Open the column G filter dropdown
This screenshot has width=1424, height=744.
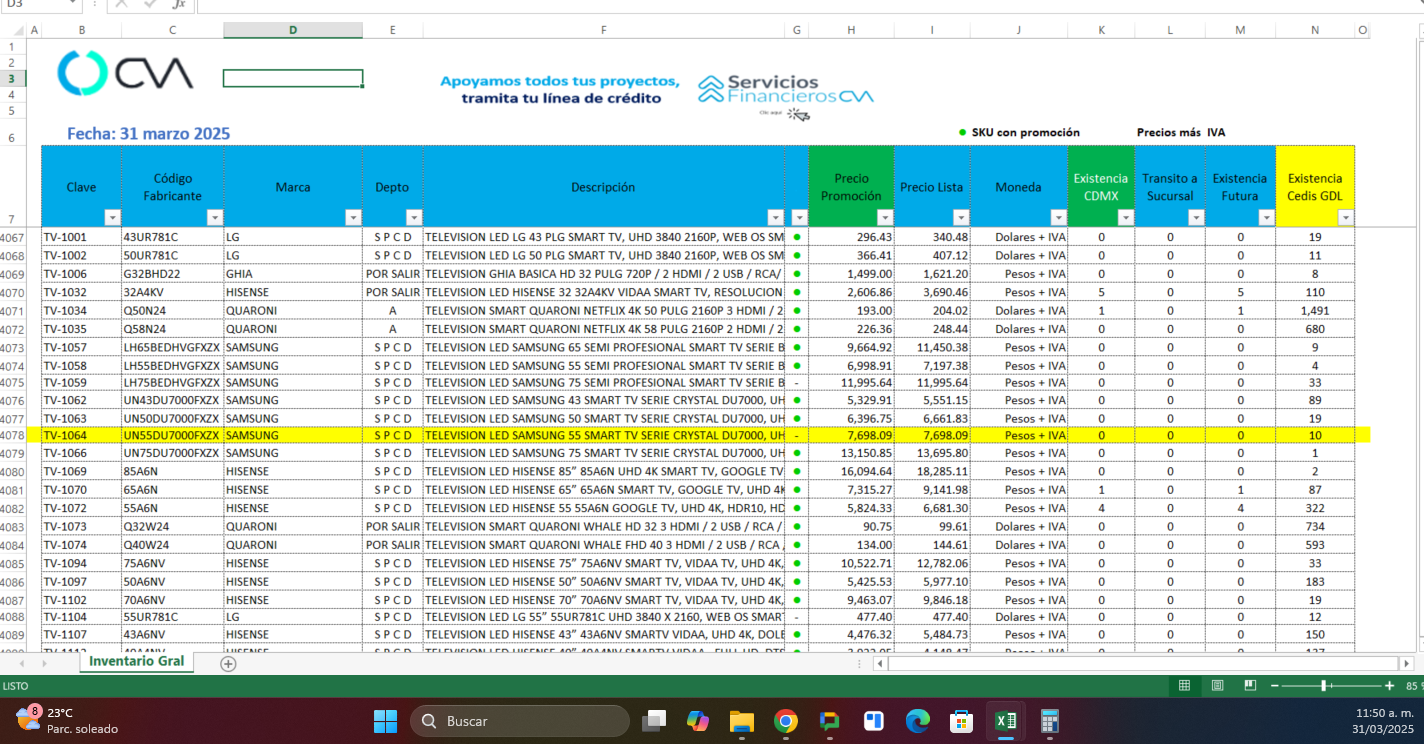click(799, 217)
